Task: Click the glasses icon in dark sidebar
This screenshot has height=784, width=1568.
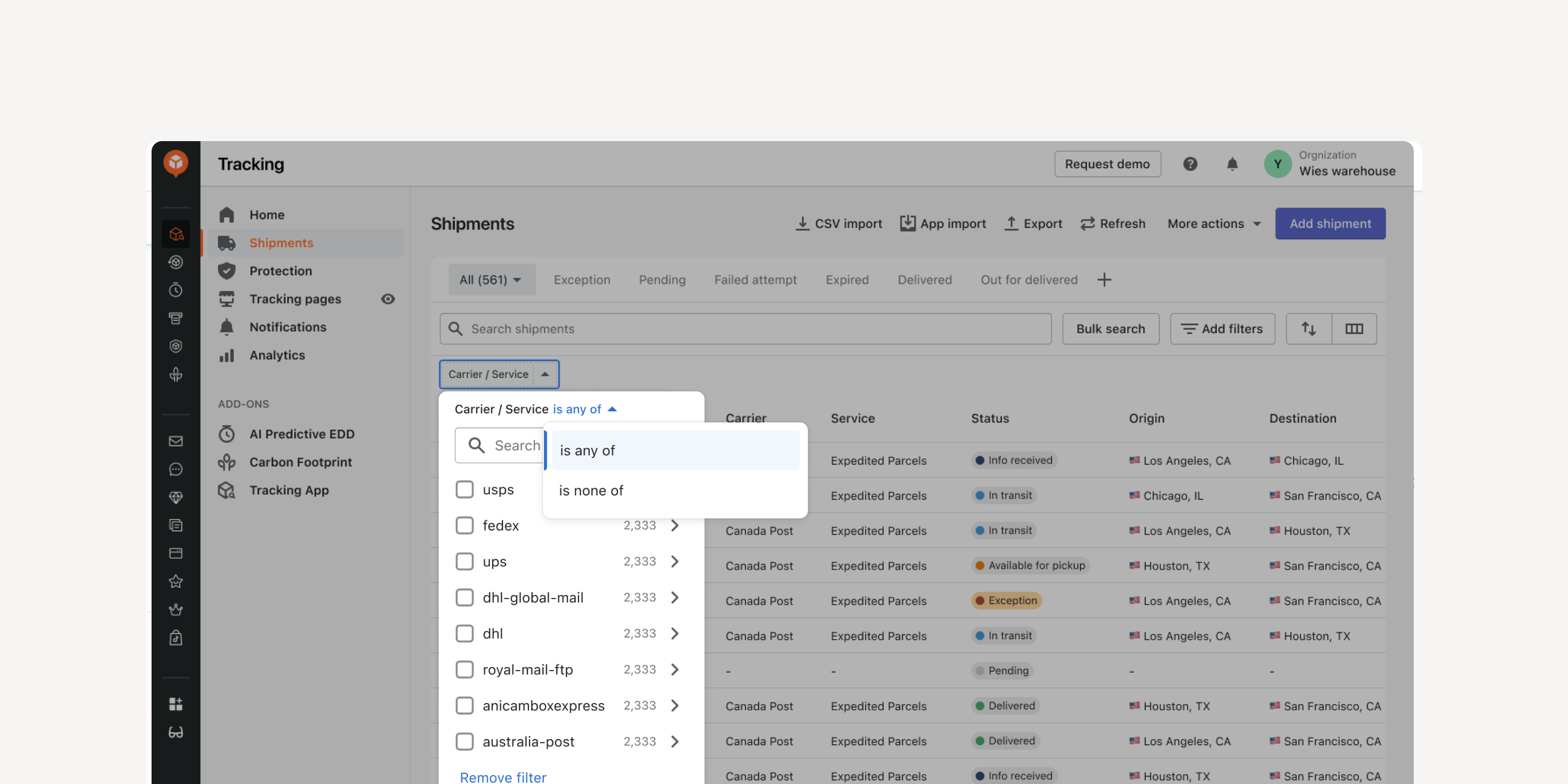Action: point(176,732)
